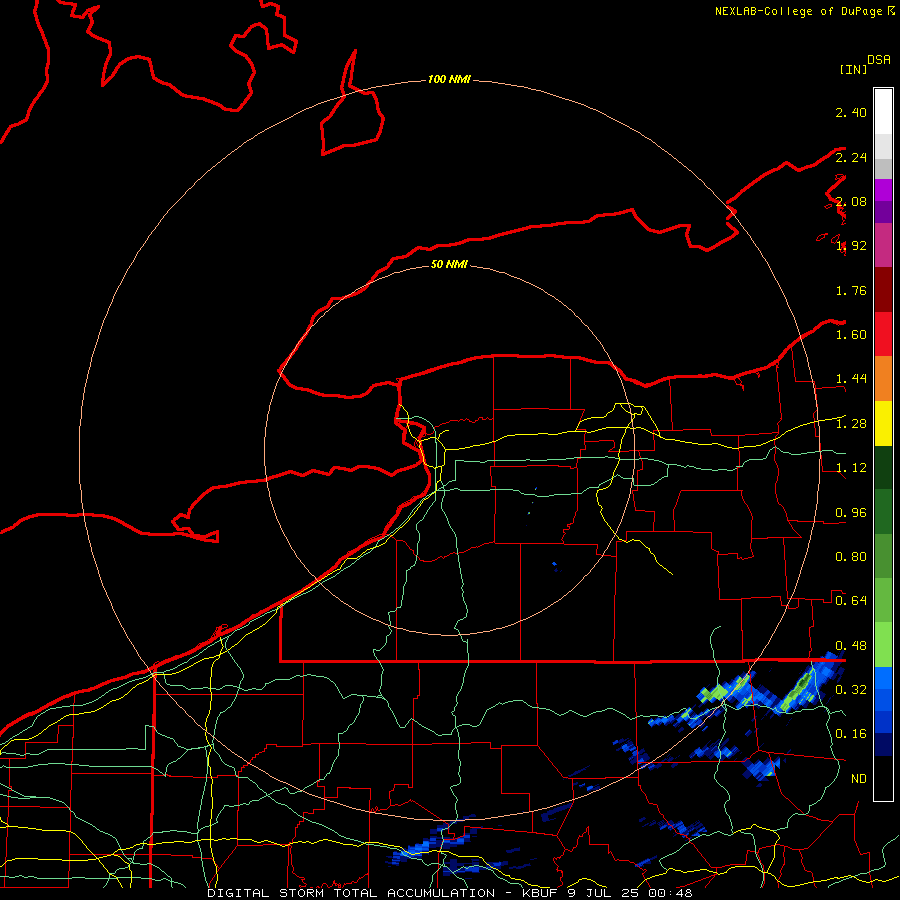Click the 2.40 legend value

[x=851, y=112]
